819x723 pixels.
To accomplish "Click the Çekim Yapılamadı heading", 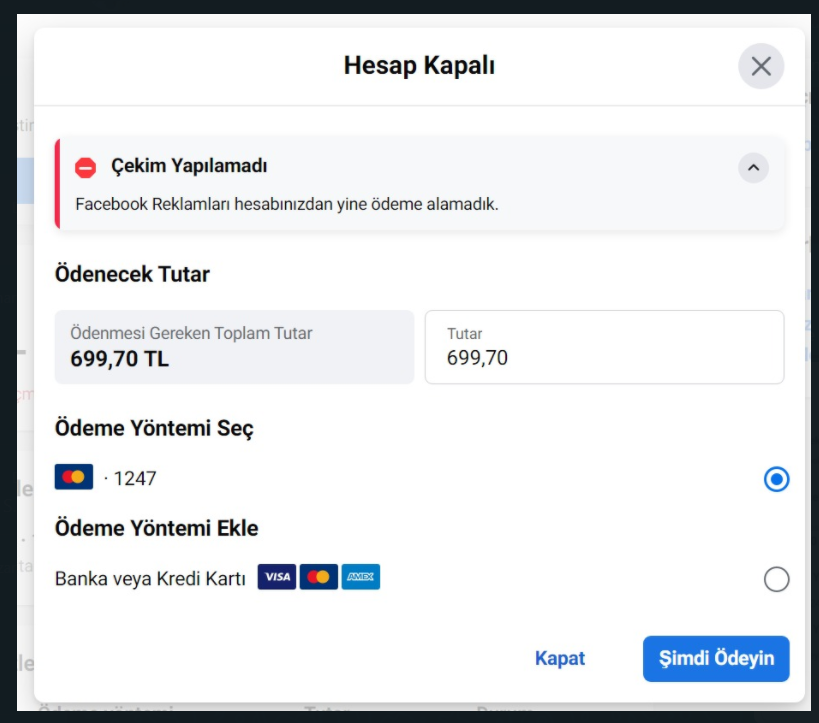I will tap(189, 166).
